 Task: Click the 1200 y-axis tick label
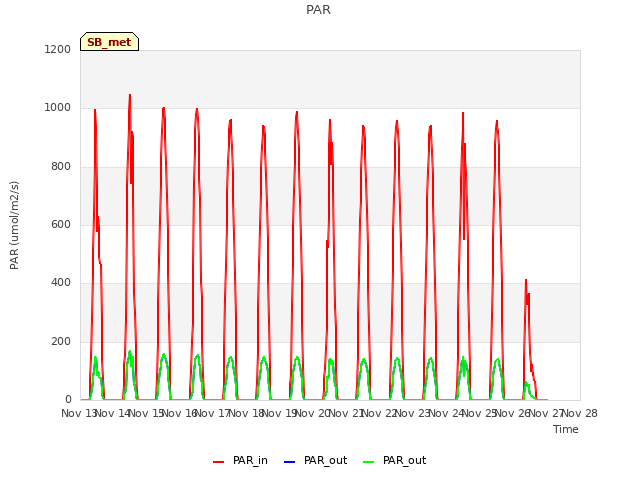point(58,49)
